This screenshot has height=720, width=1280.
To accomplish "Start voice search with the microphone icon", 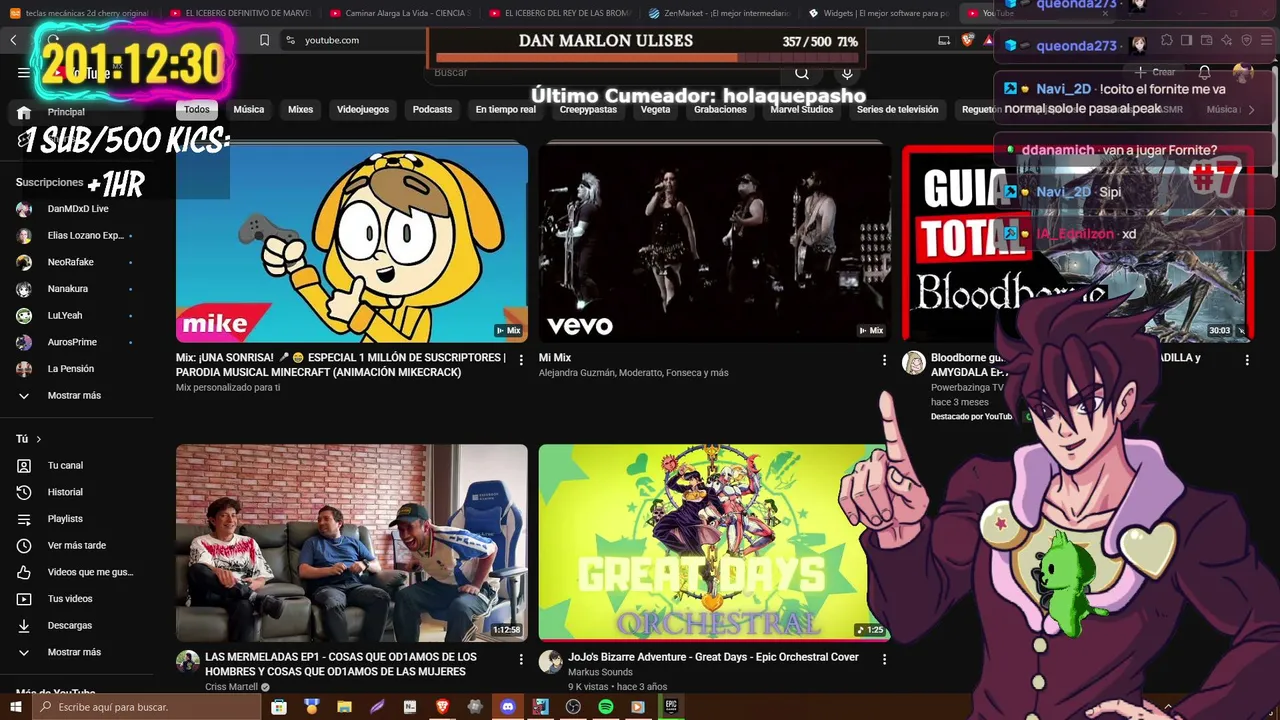I will [847, 73].
